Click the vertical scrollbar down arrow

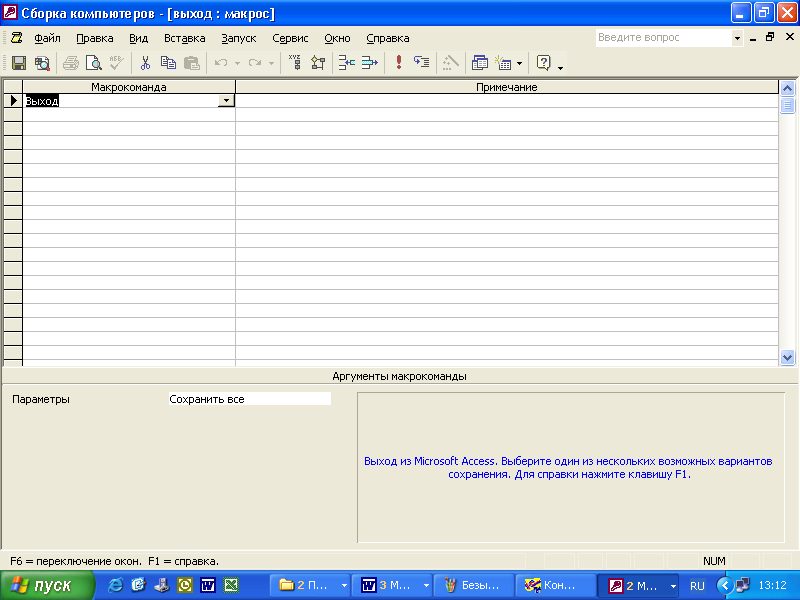pos(787,356)
